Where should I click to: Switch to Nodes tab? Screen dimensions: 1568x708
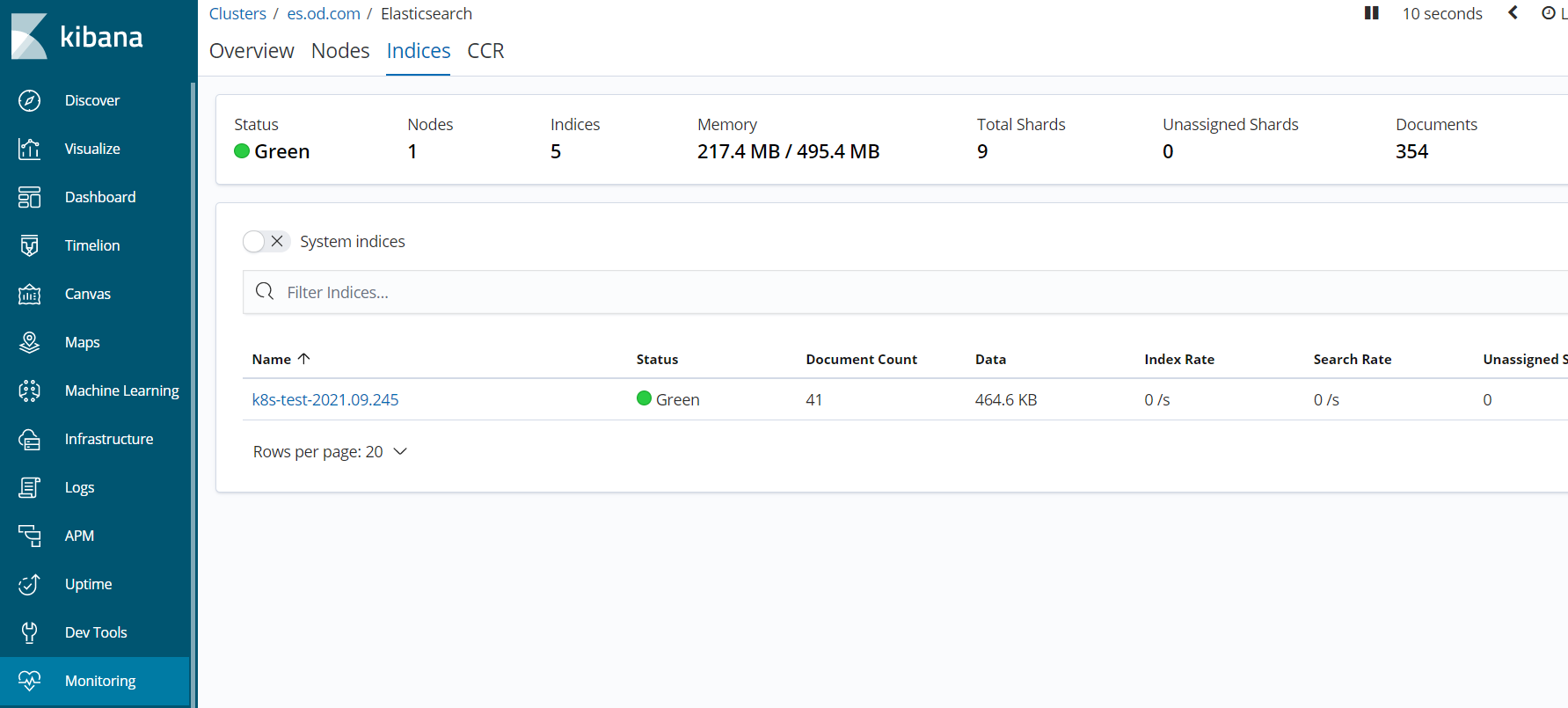click(340, 51)
